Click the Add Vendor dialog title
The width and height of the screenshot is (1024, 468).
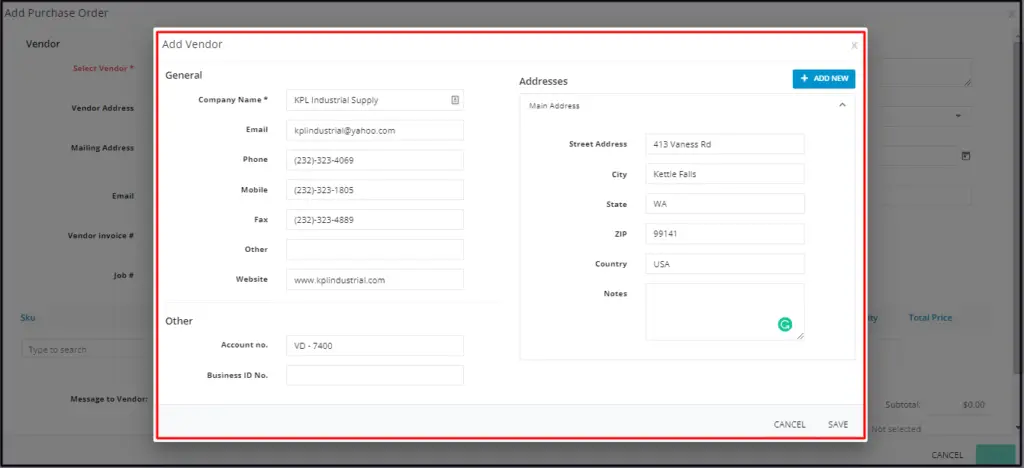click(192, 44)
